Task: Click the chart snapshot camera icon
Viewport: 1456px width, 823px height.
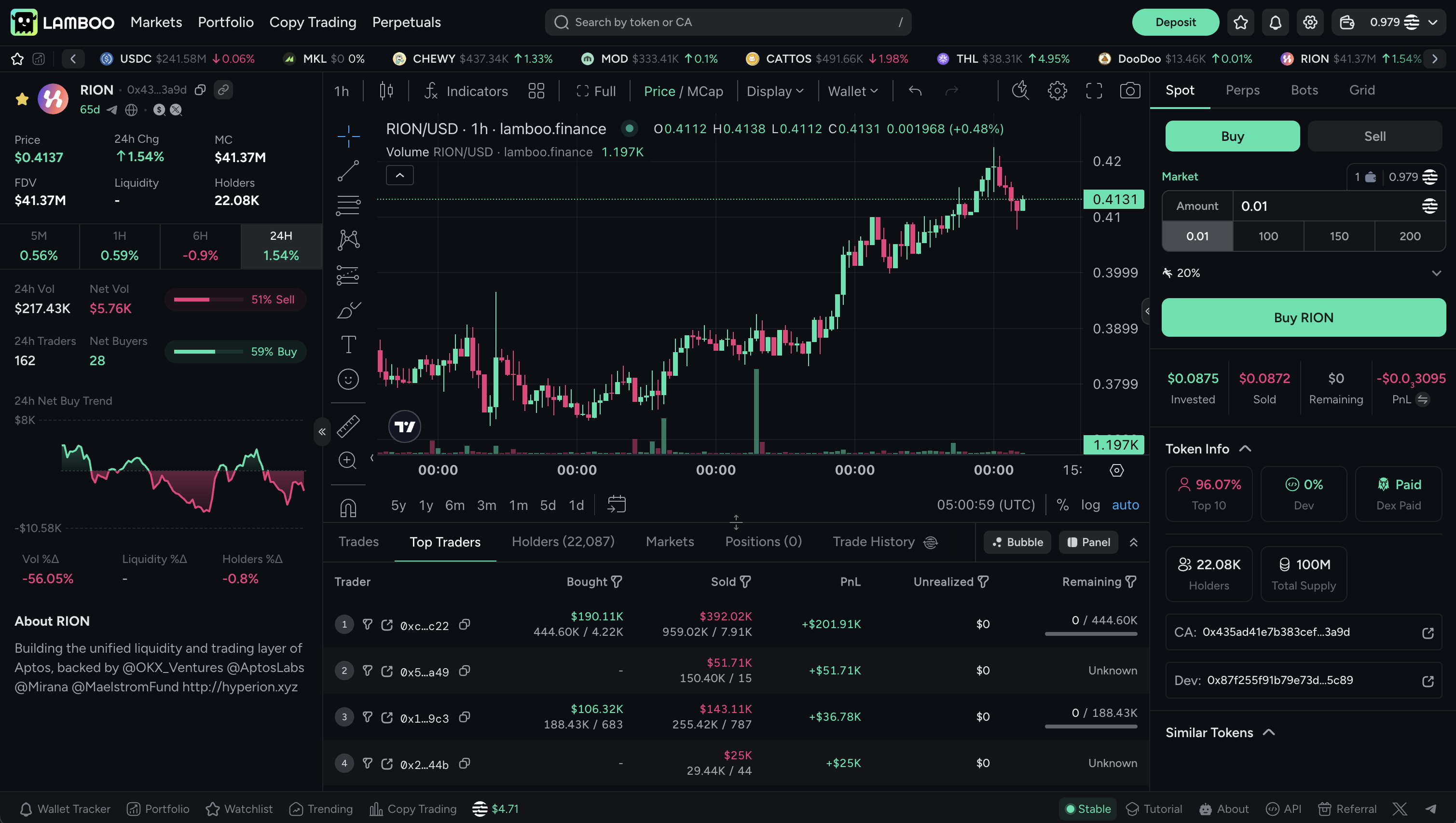Action: [1130, 91]
